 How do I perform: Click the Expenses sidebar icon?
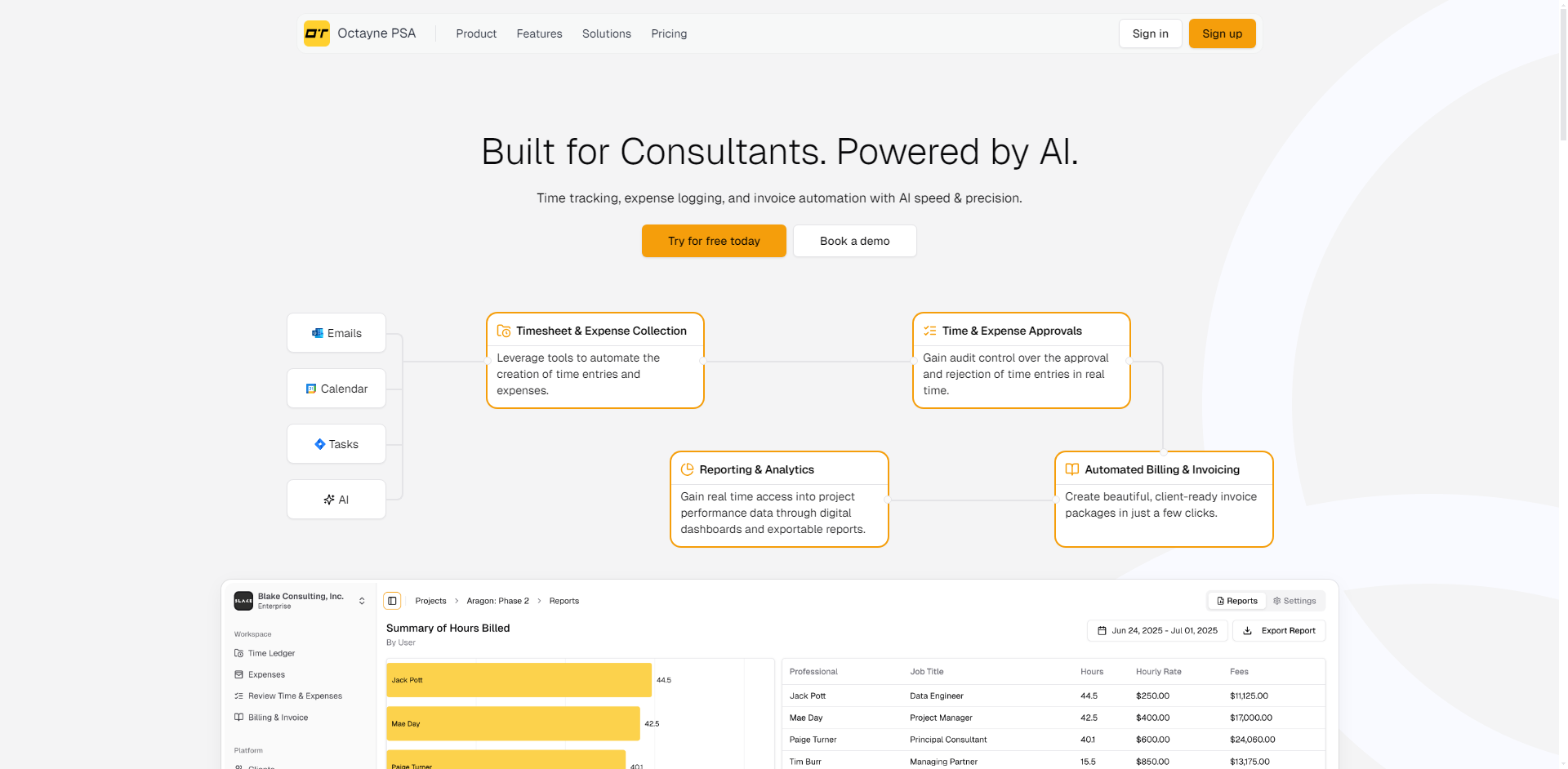point(238,675)
